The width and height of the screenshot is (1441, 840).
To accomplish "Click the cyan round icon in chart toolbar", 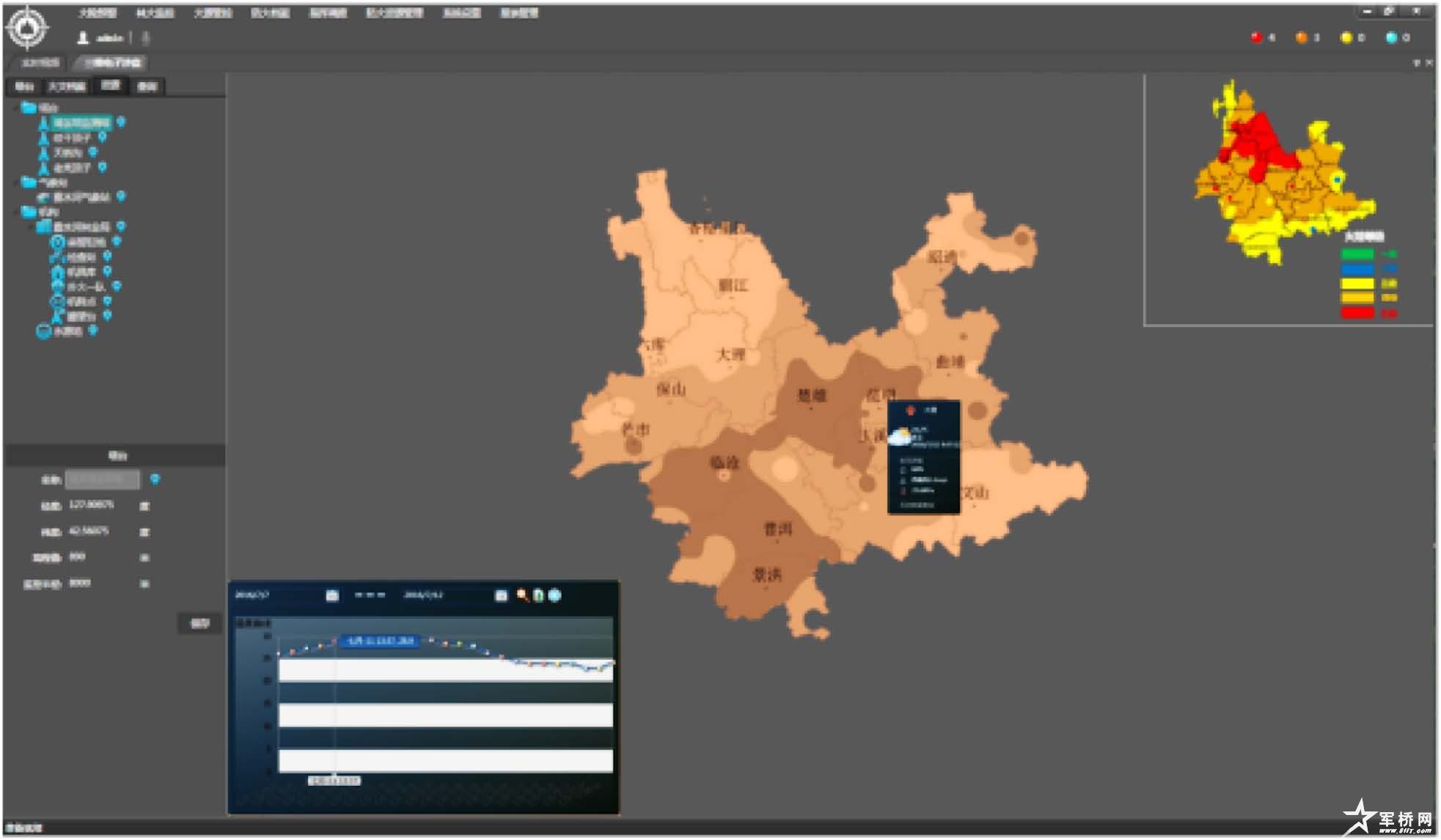I will click(555, 595).
